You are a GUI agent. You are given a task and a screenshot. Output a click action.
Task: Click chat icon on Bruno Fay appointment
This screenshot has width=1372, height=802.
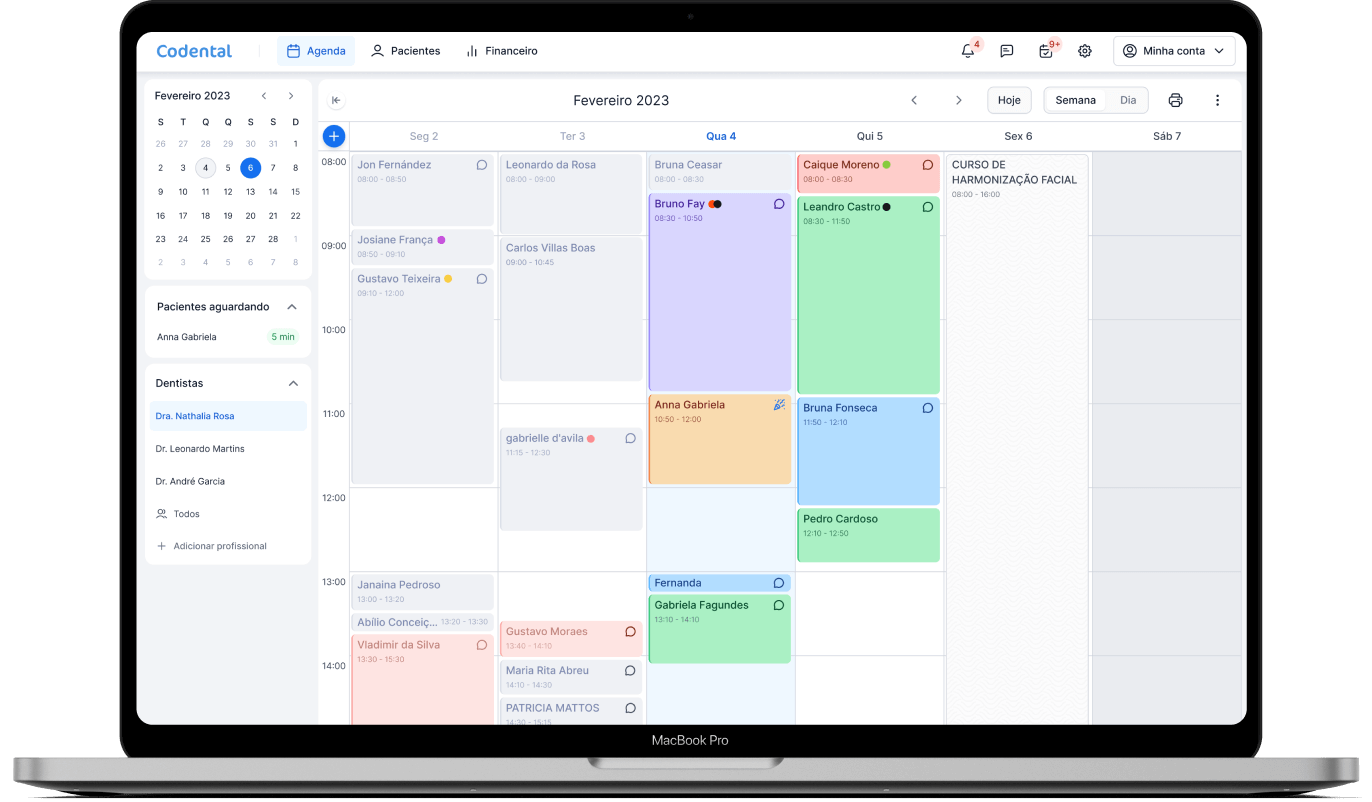[779, 204]
